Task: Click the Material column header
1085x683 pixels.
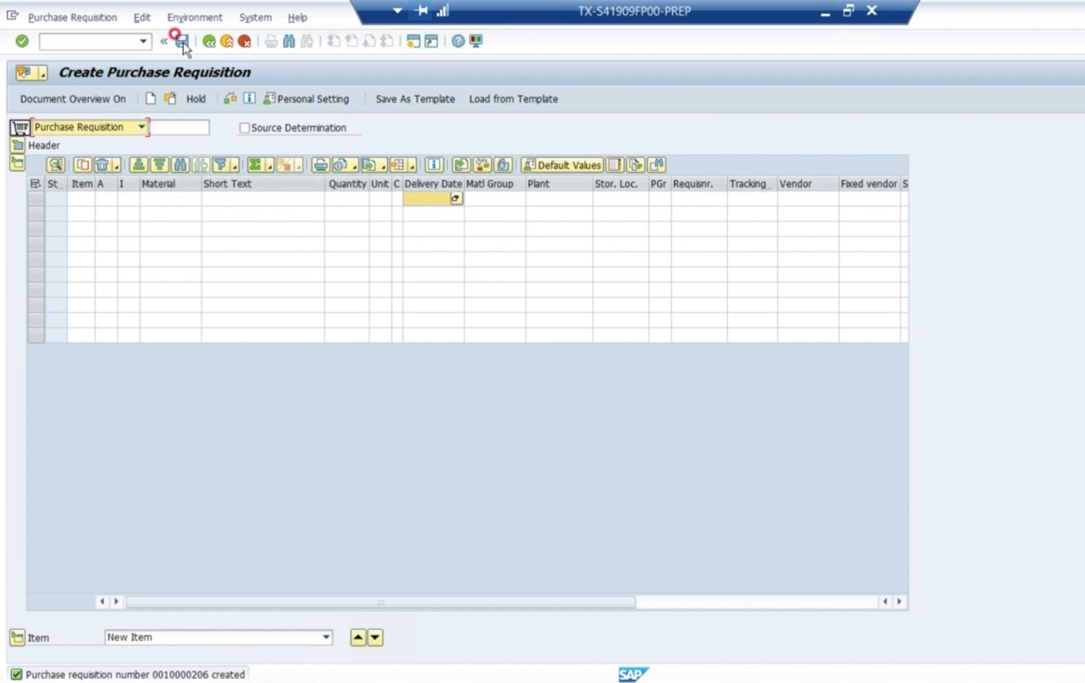Action: pos(170,184)
